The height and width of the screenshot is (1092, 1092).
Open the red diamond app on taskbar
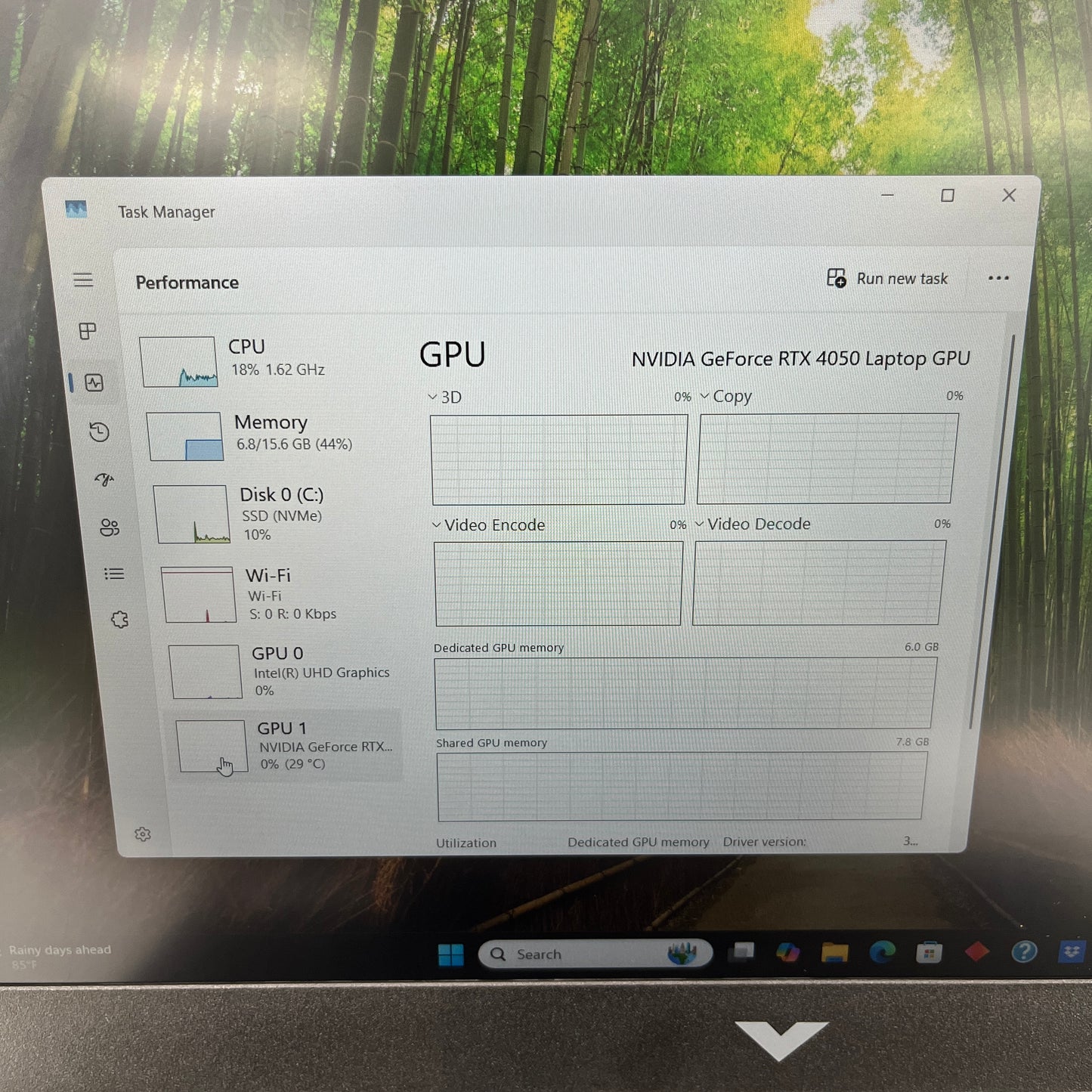tap(977, 952)
